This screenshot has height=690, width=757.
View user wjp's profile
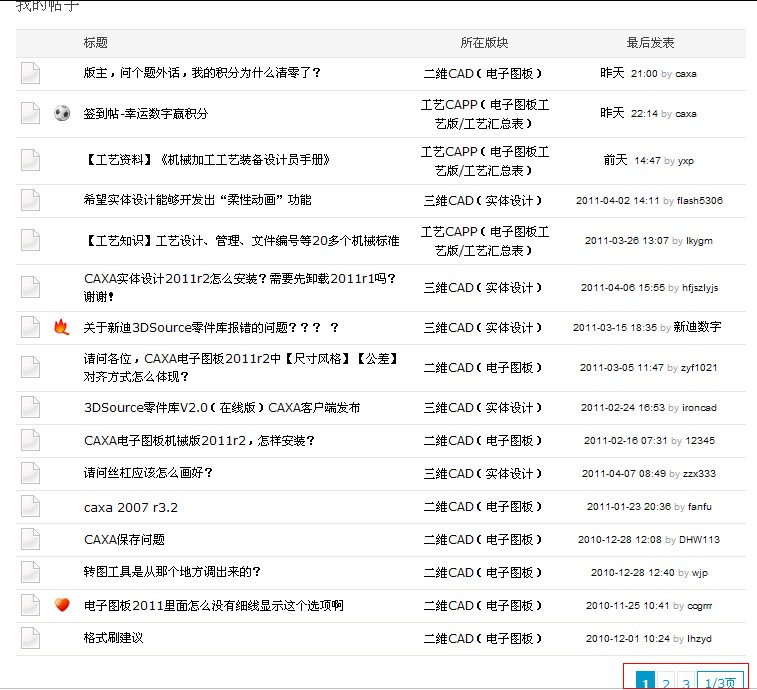click(700, 573)
